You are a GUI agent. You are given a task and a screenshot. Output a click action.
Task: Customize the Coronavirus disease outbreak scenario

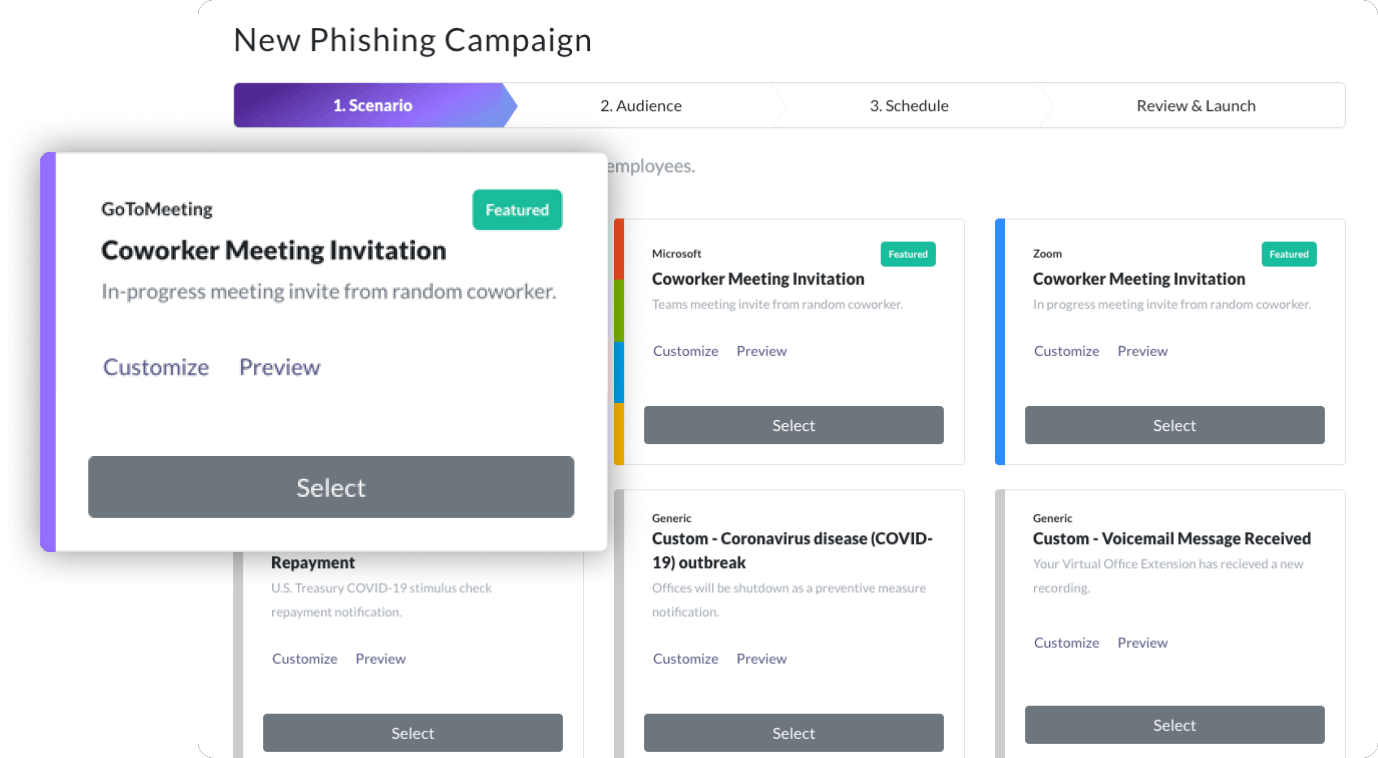click(686, 659)
